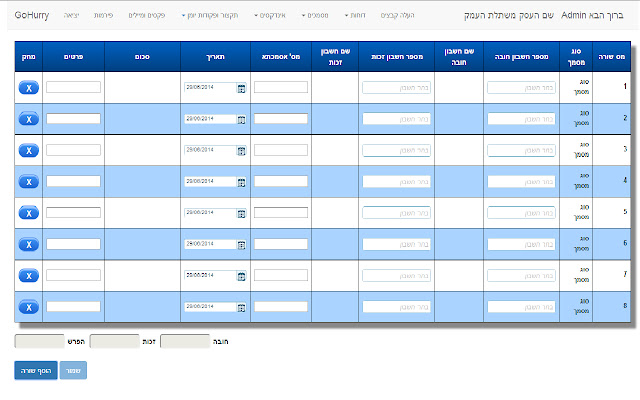640x400 pixels.
Task: Expand the אינדקסים dropdown menu
Action: (x=270, y=16)
